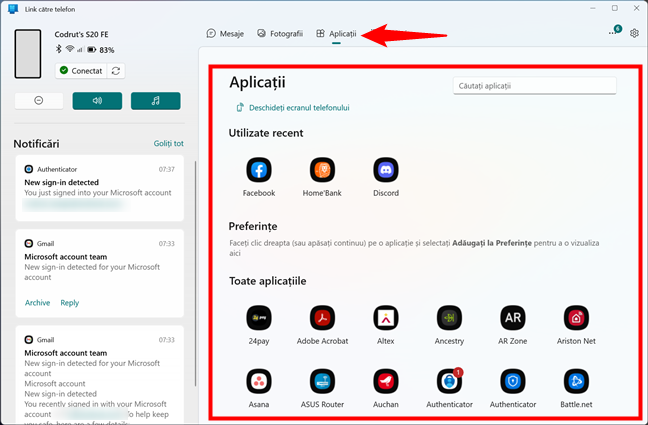Viewport: 648px width, 425px height.
Task: Open Authenticator app with notification badge
Action: [x=449, y=381]
